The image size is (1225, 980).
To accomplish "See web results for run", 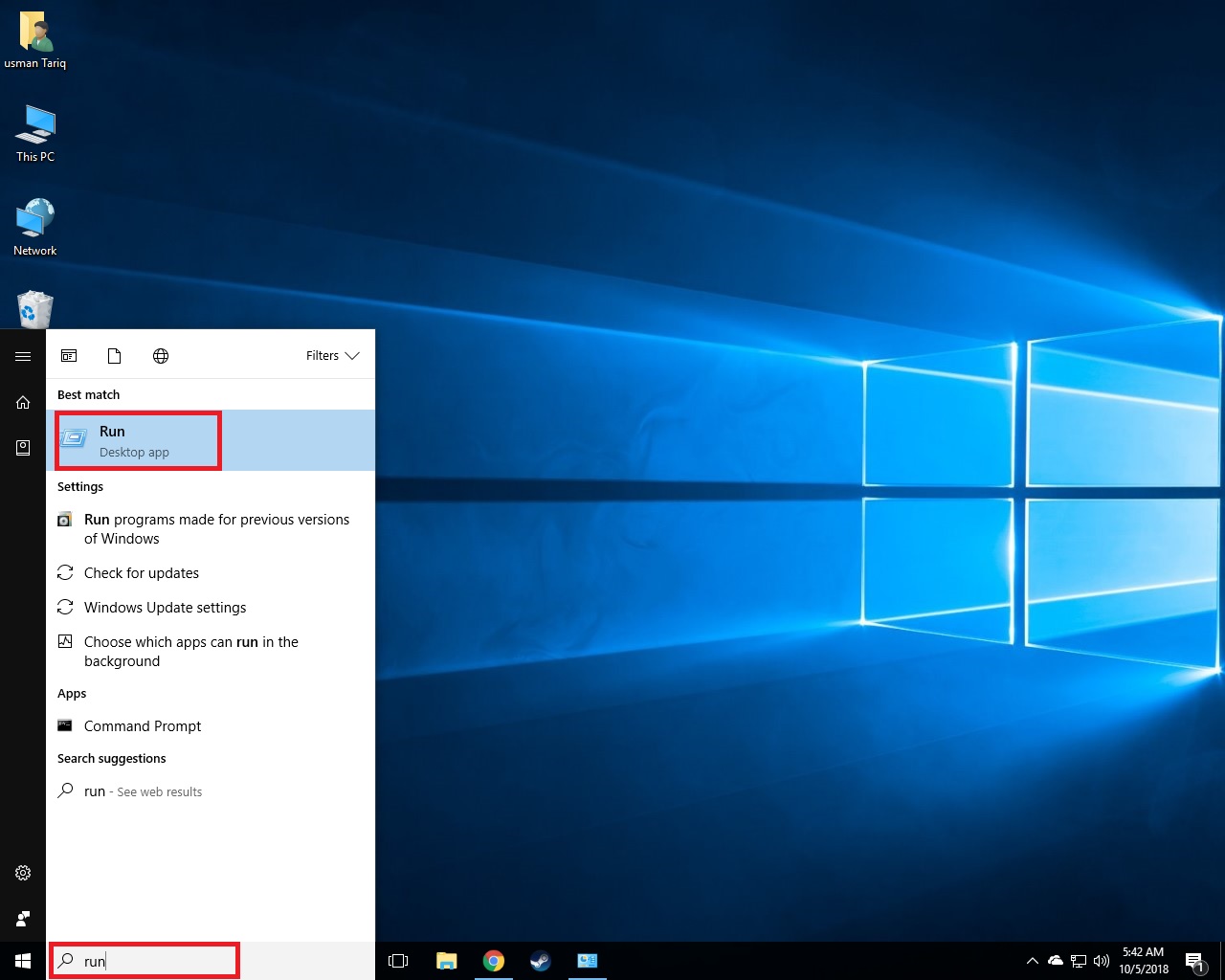I will point(144,791).
